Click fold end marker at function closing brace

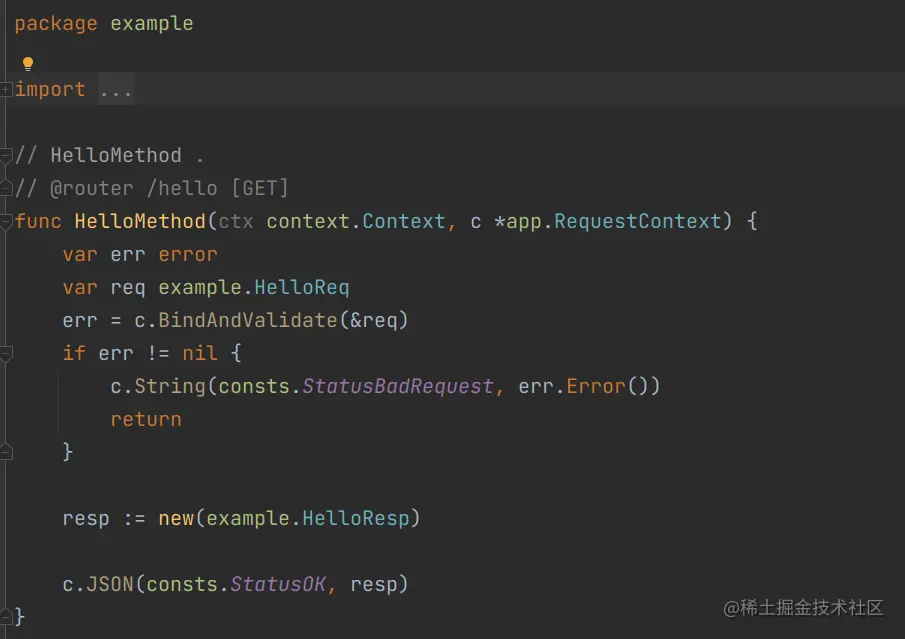pos(6,617)
